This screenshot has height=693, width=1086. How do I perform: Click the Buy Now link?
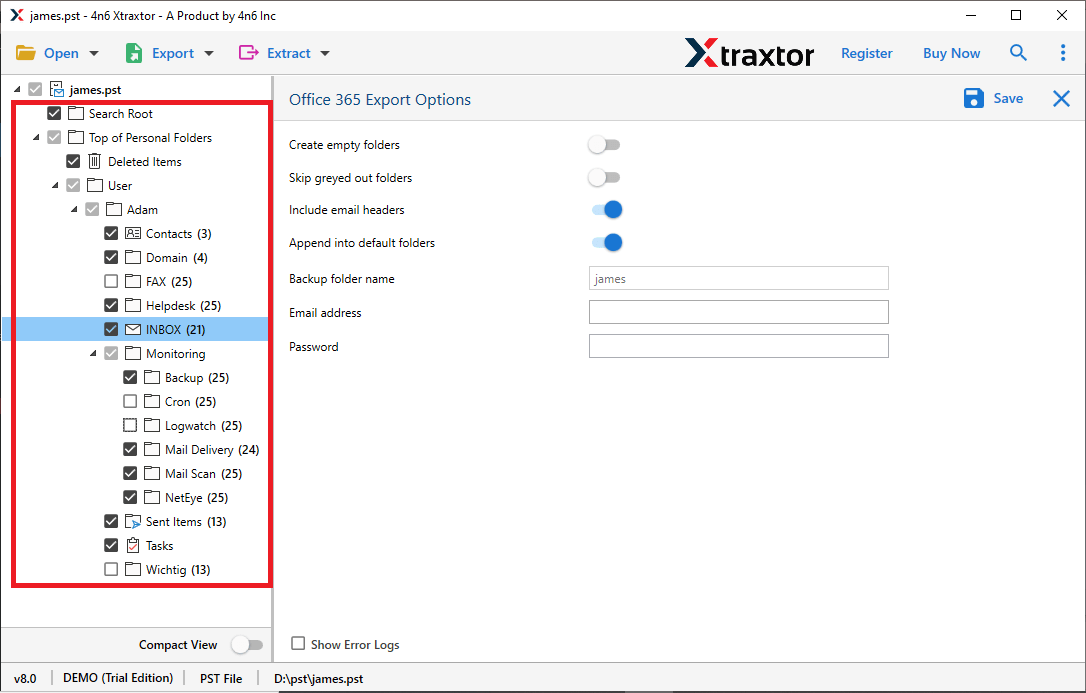952,53
